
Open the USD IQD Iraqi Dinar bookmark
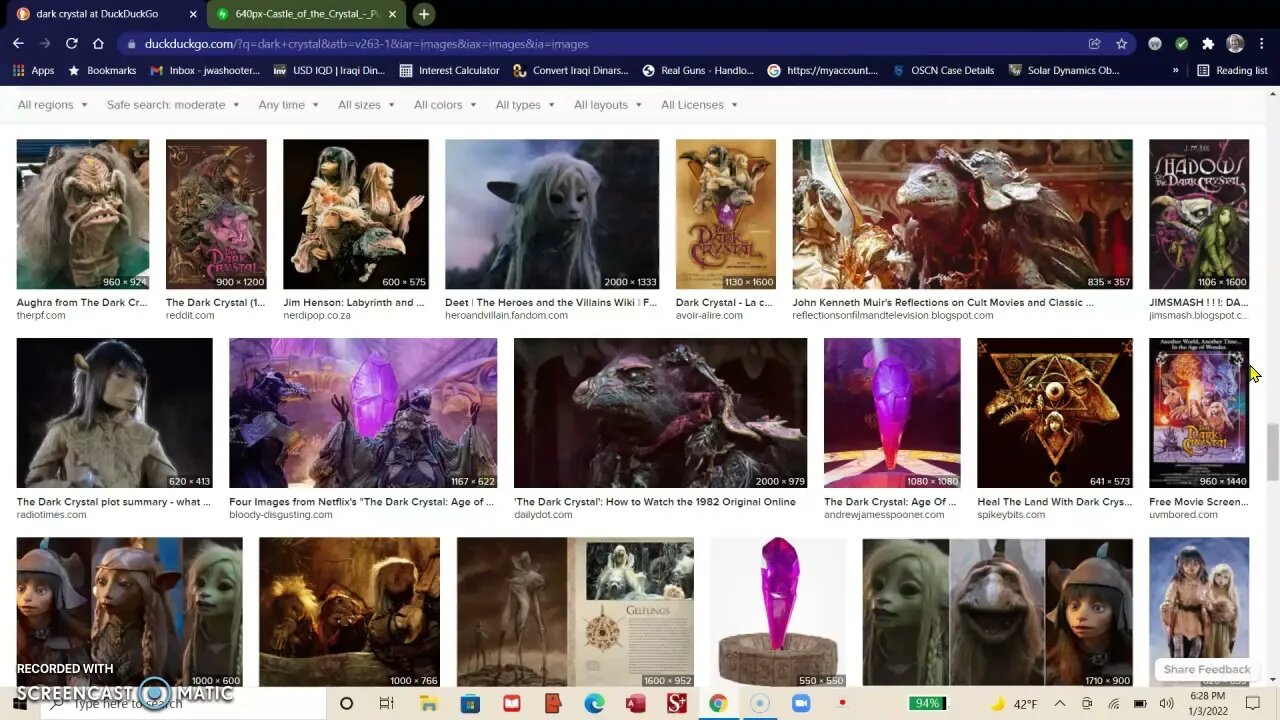(329, 71)
